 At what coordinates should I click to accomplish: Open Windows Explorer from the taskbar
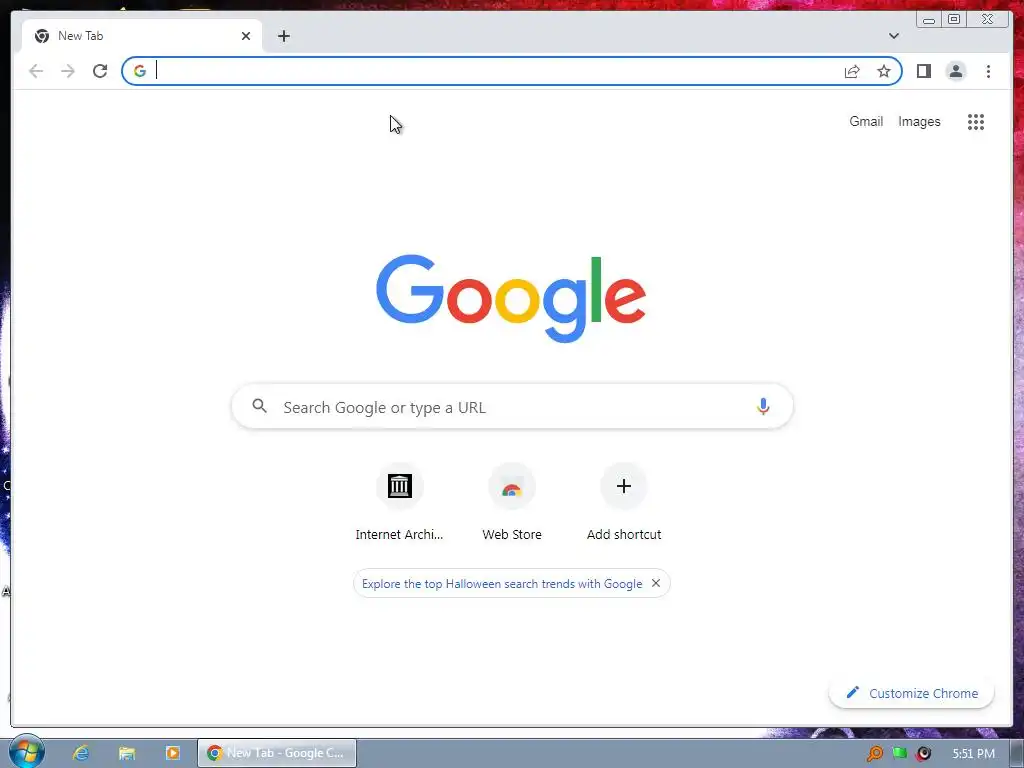click(127, 753)
